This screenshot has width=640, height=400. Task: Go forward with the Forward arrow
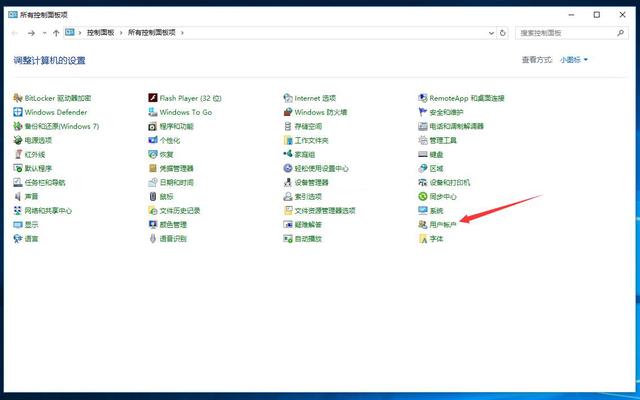pyautogui.click(x=31, y=33)
